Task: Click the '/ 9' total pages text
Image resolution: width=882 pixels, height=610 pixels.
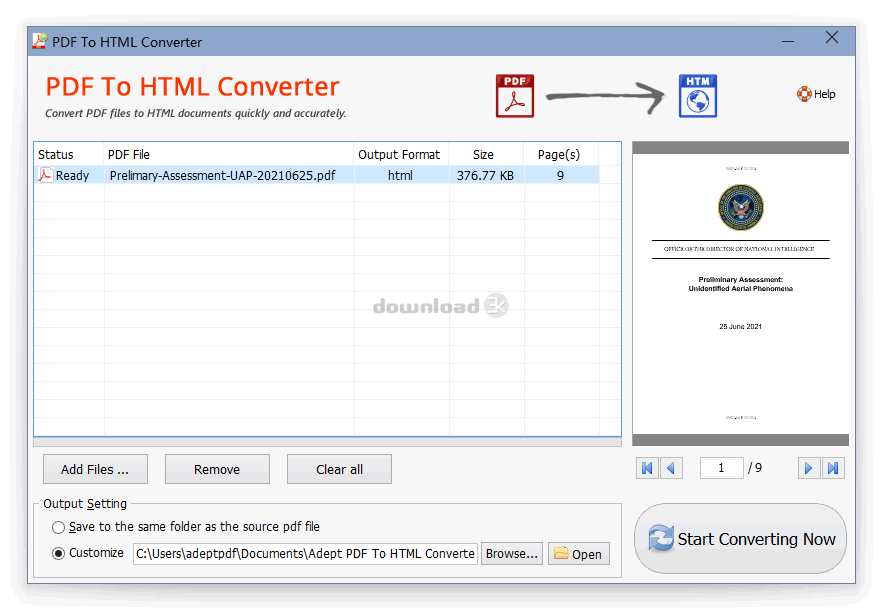Action: [x=755, y=468]
